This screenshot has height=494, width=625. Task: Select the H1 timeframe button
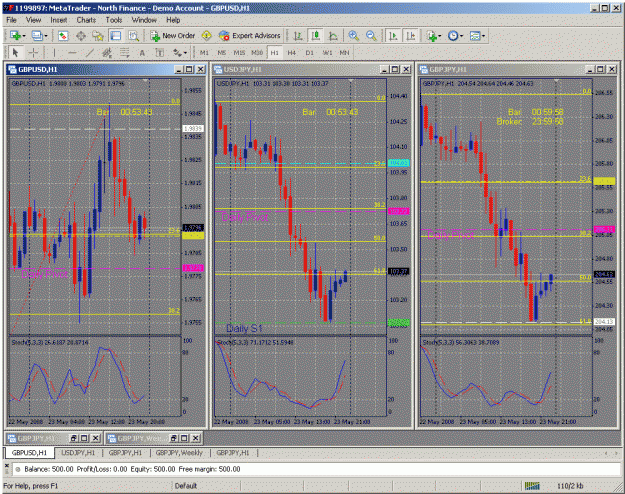[275, 53]
